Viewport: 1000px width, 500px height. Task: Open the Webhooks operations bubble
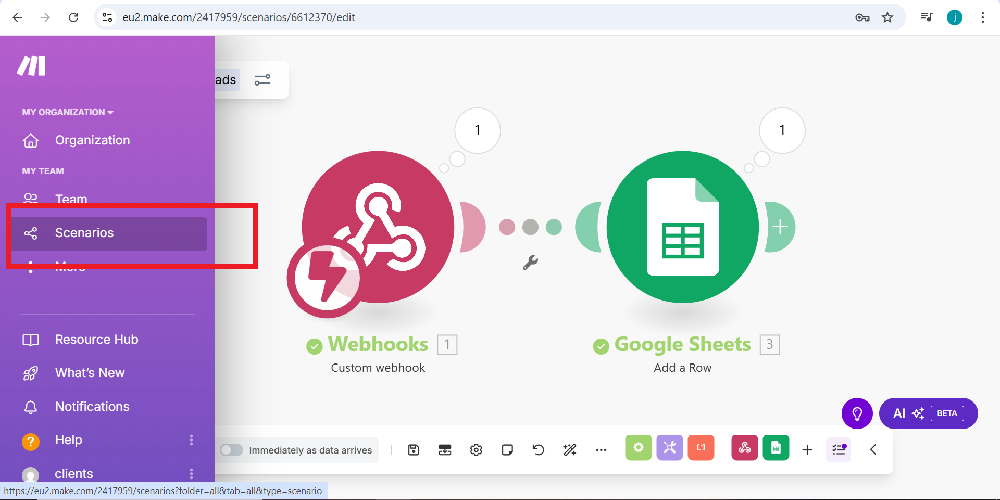pyautogui.click(x=477, y=130)
